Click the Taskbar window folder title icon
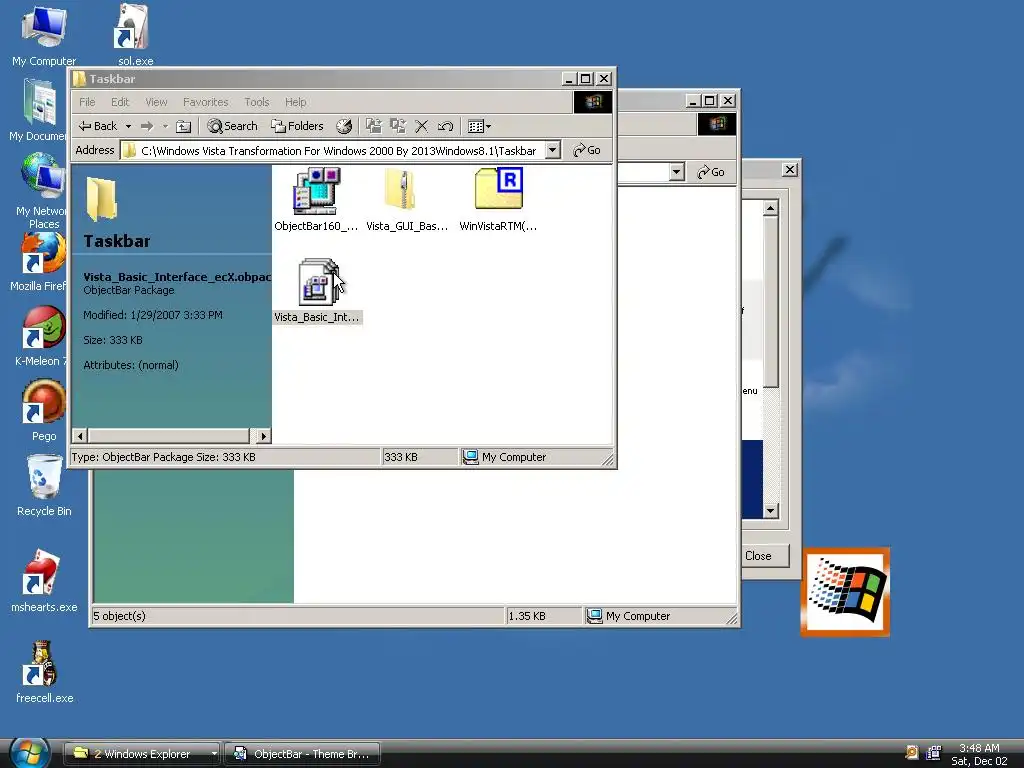 click(x=80, y=79)
